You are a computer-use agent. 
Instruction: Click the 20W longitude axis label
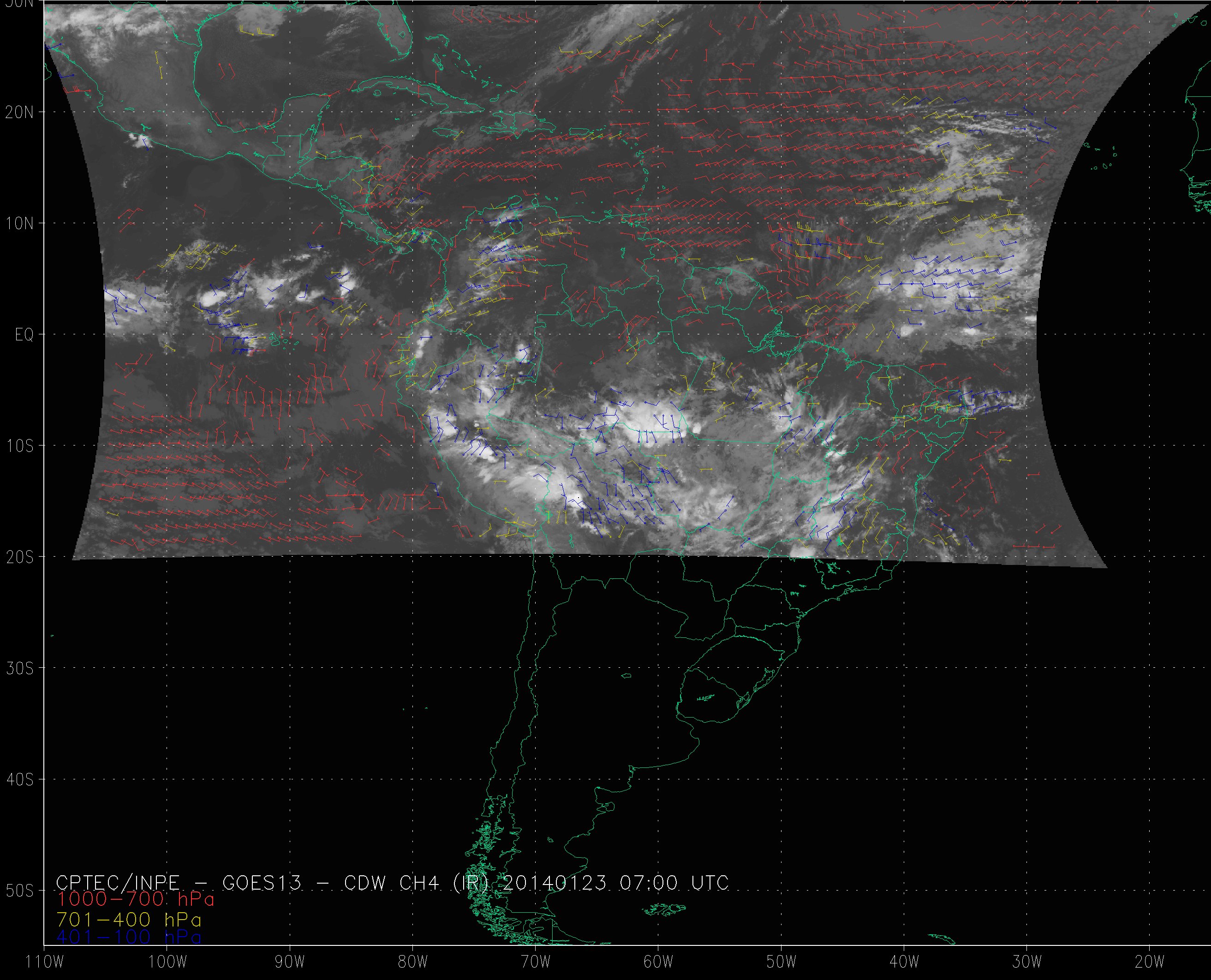pos(1150,962)
